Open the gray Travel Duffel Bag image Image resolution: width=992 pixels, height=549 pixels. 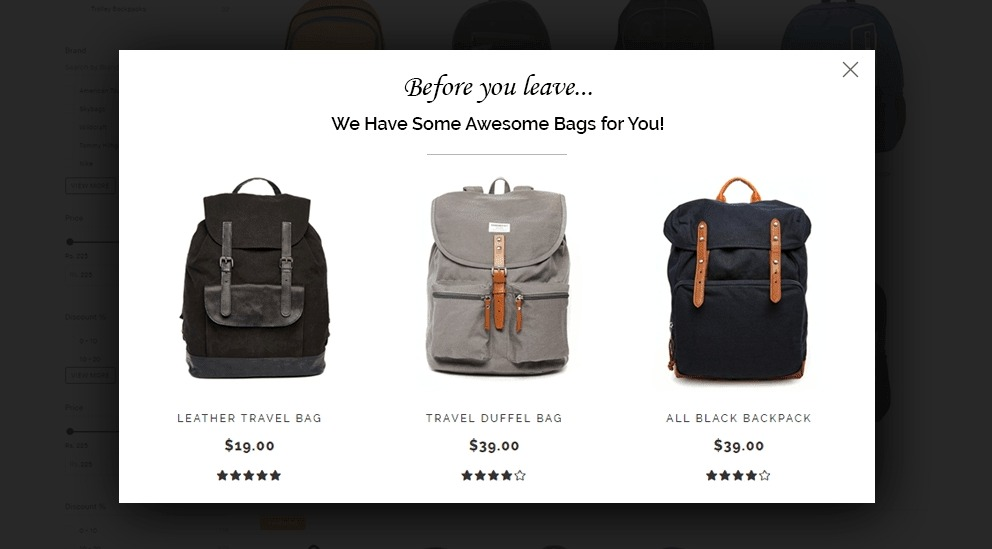point(497,276)
